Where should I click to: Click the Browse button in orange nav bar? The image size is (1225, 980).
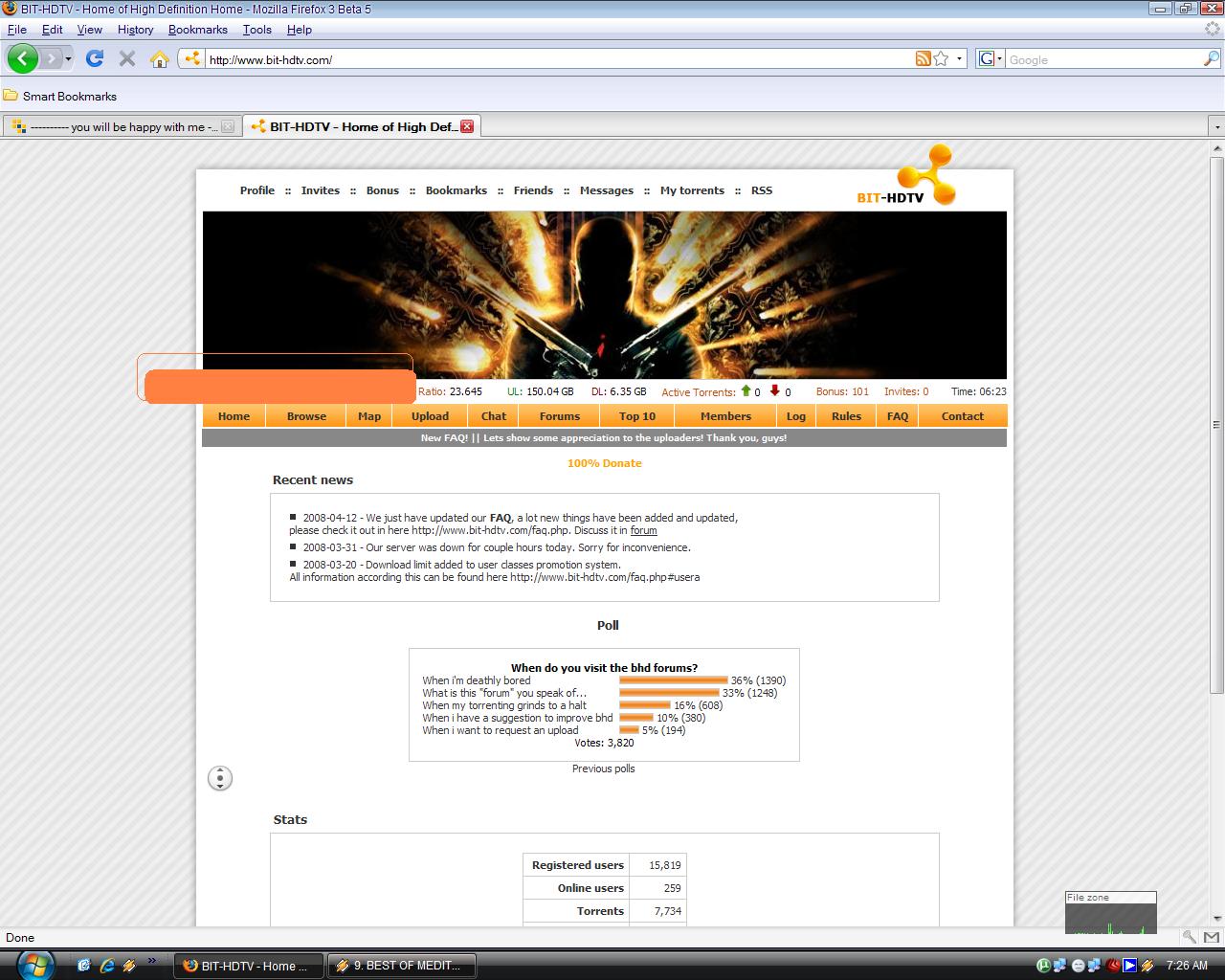306,416
